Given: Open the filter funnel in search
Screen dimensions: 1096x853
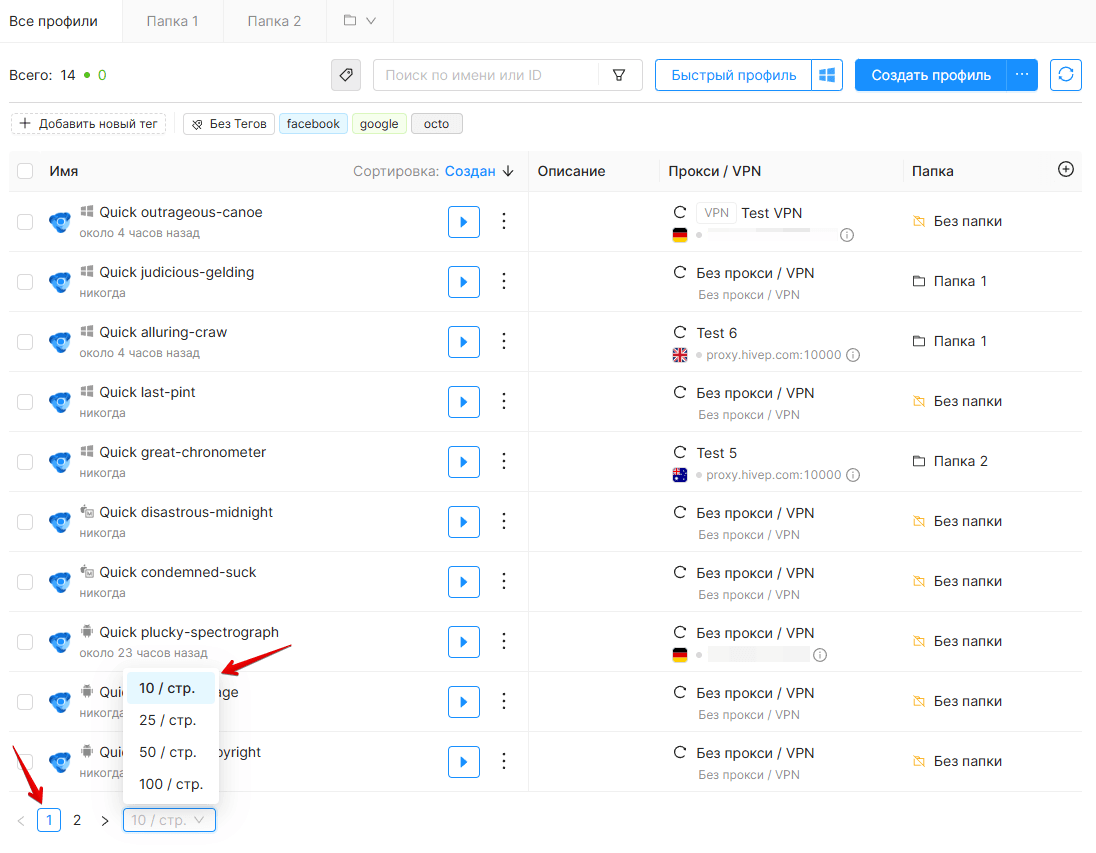Looking at the screenshot, I should pos(619,75).
